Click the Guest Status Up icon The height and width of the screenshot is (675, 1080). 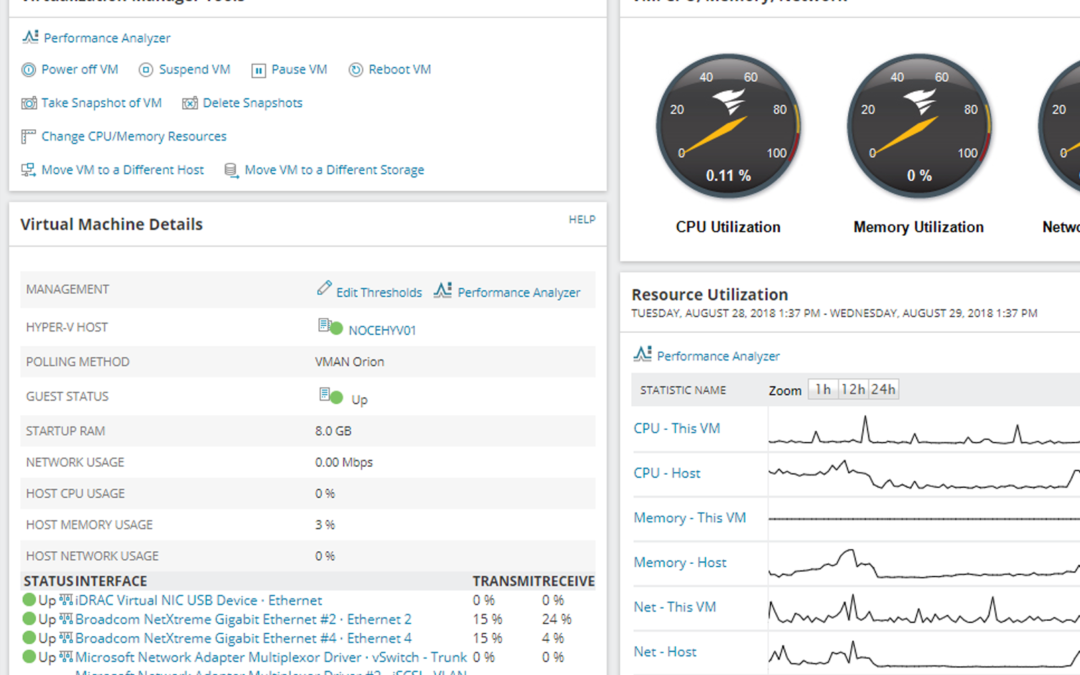[x=331, y=395]
